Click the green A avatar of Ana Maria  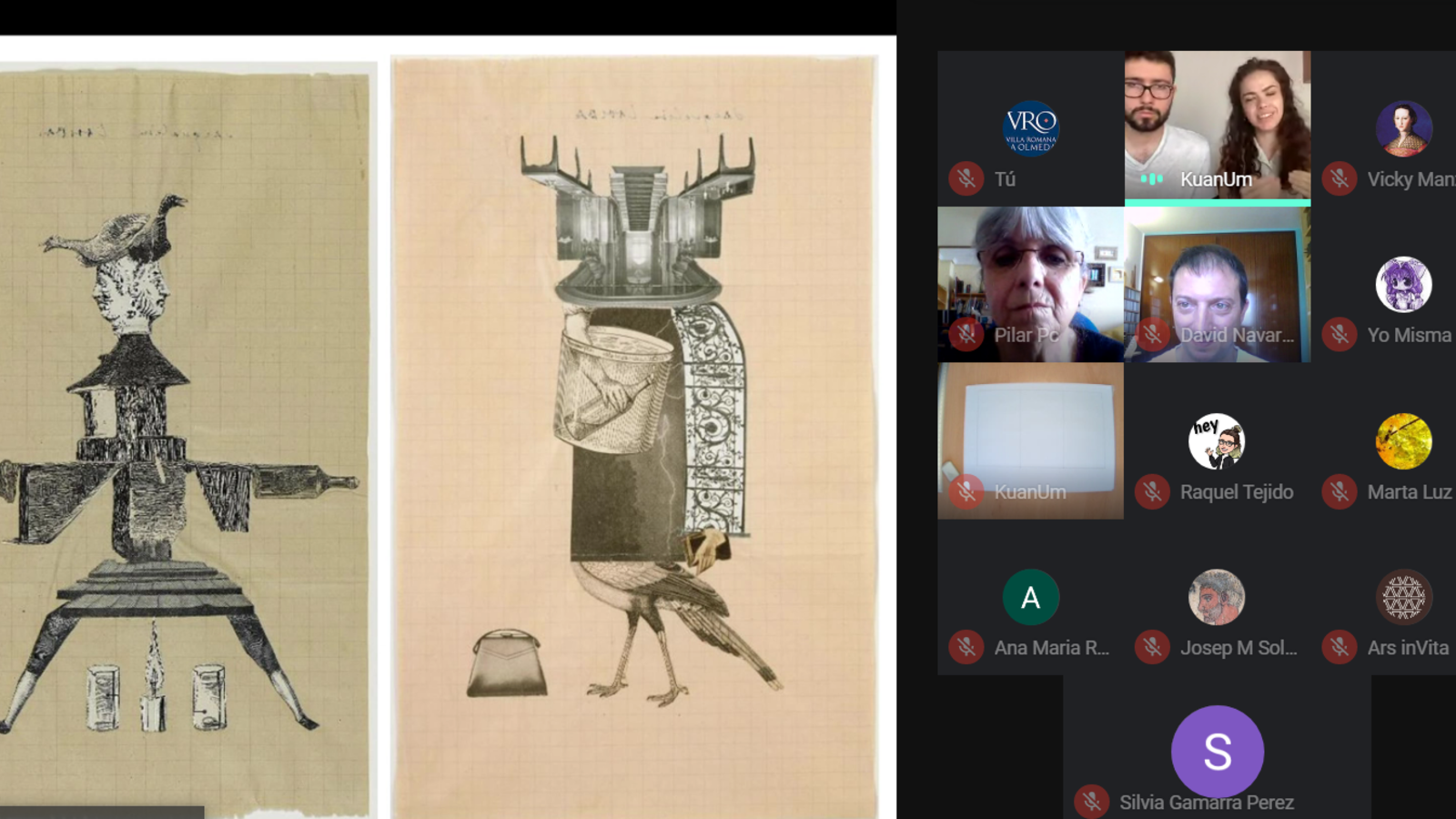(1030, 597)
